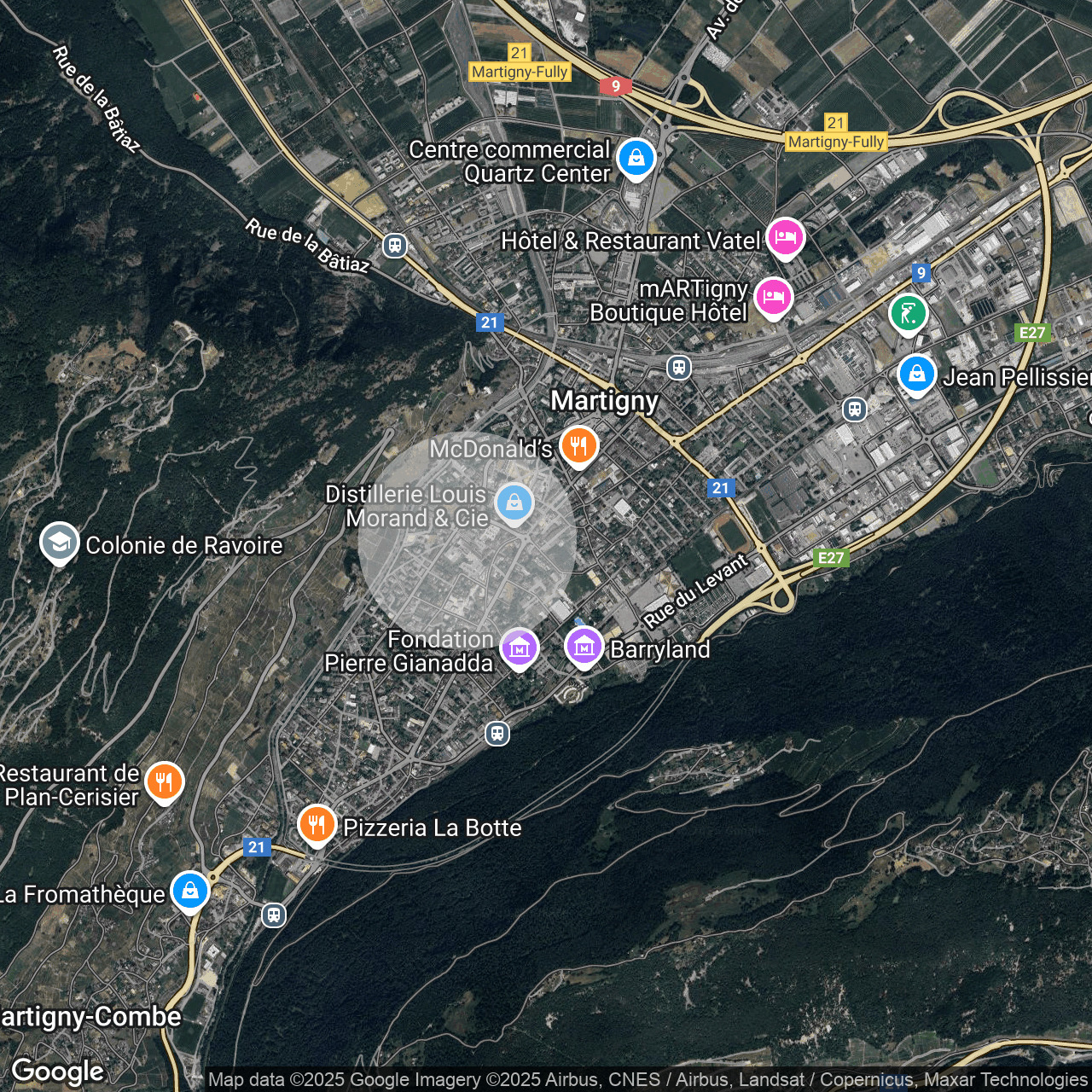Select the McDonald's restaurant pin
The height and width of the screenshot is (1092, 1092).
[x=578, y=444]
